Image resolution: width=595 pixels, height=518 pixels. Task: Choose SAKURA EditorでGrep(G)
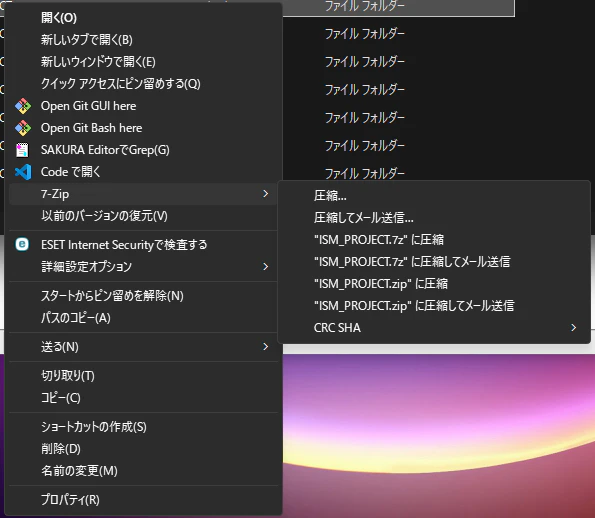click(x=143, y=150)
